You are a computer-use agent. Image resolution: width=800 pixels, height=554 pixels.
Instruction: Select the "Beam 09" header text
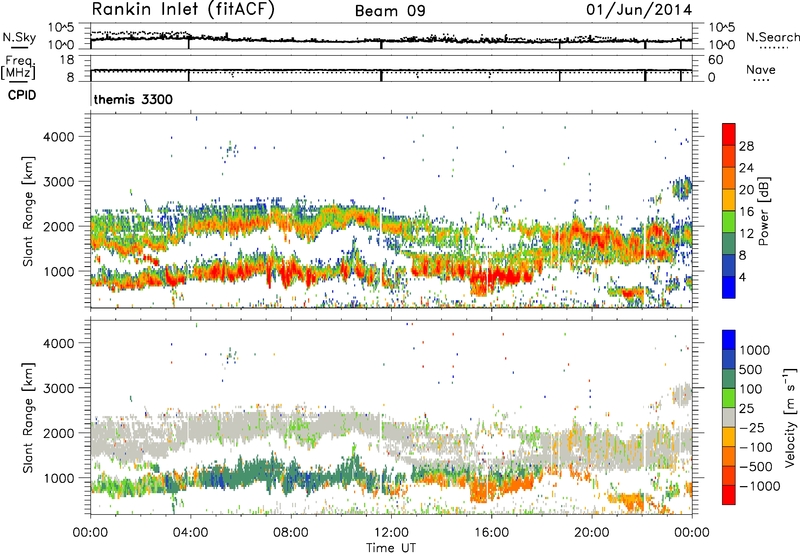390,11
